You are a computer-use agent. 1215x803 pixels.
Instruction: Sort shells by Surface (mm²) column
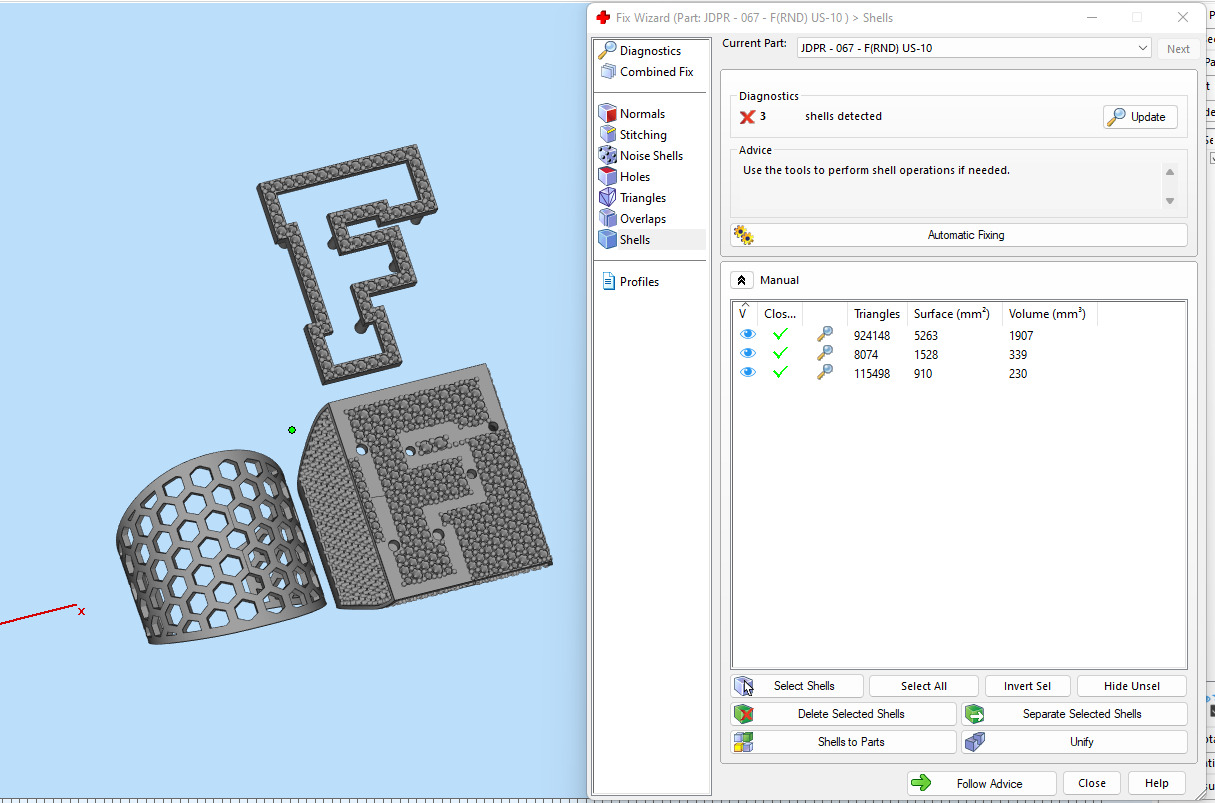[955, 314]
